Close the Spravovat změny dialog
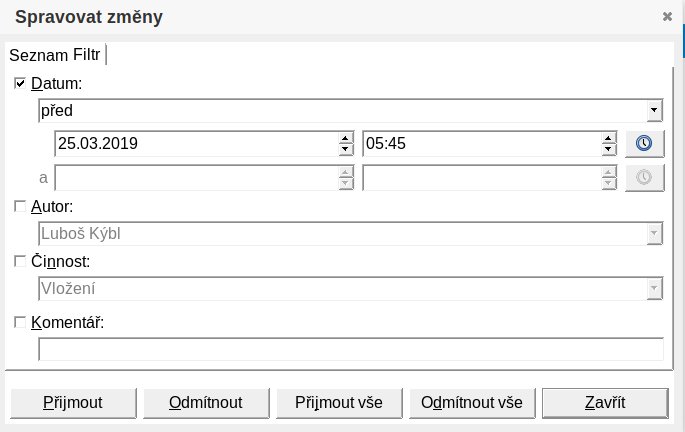Image resolution: width=685 pixels, height=432 pixels. pyautogui.click(x=667, y=17)
